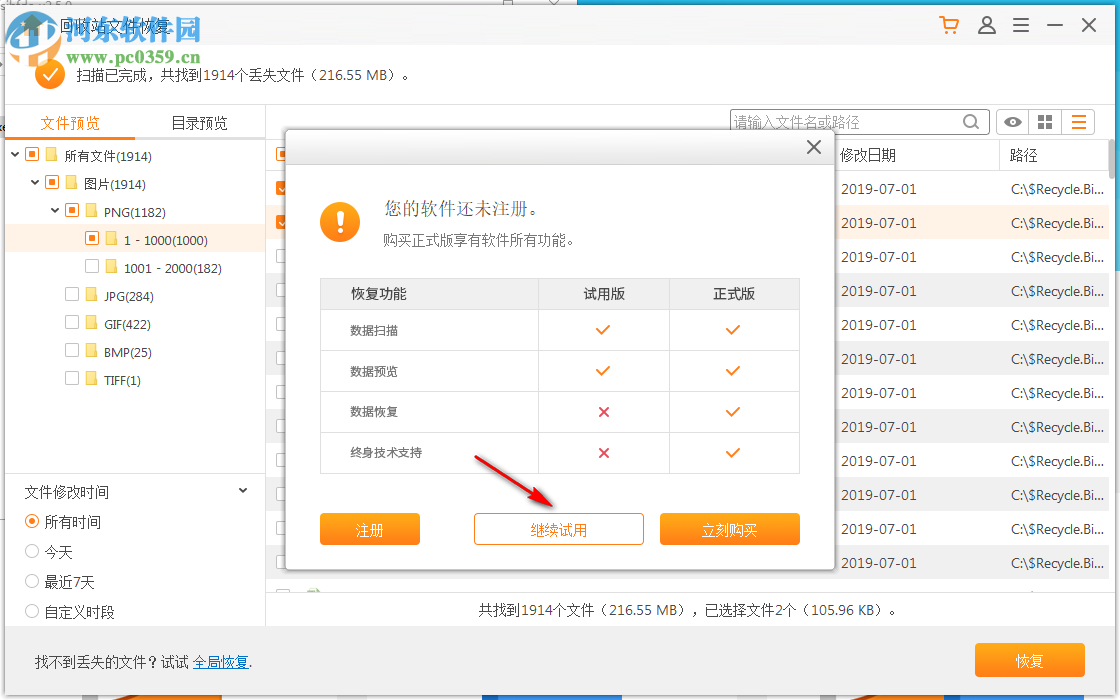Click the orange scan-complete checkmark icon

(x=49, y=73)
